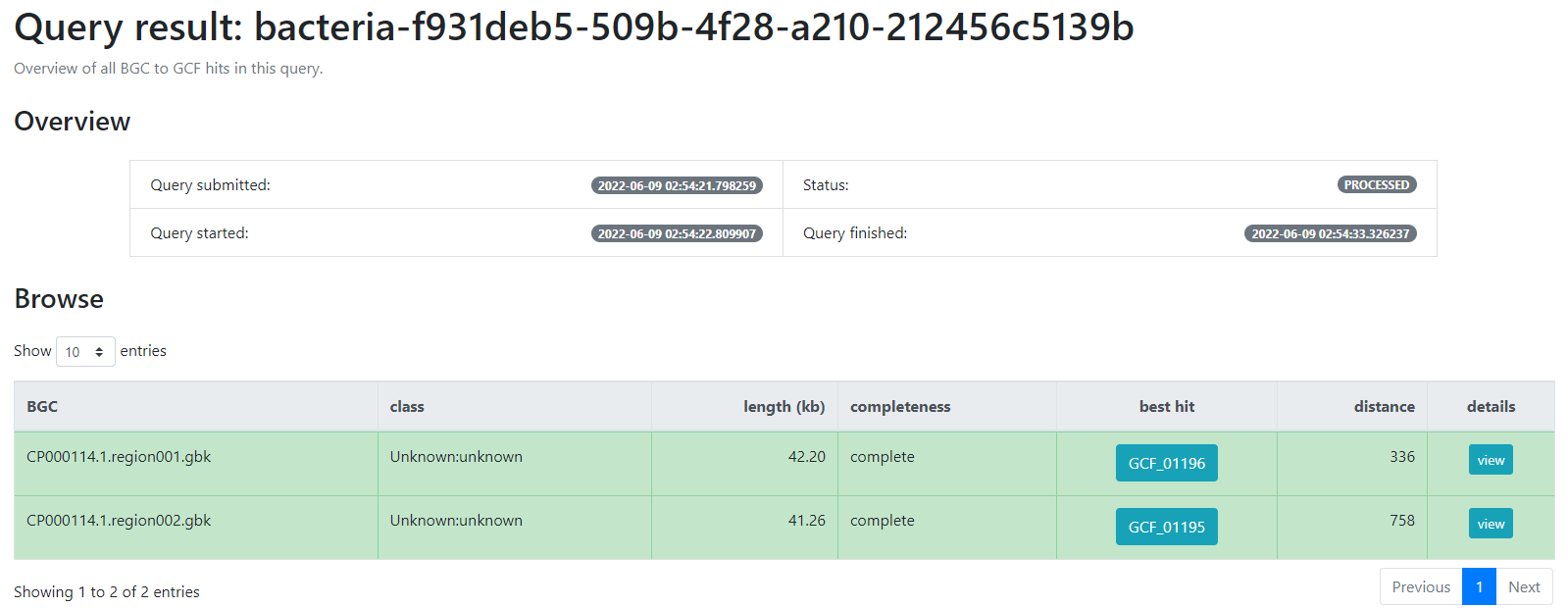Sort table by best hit column
Image resolution: width=1568 pixels, height=608 pixels.
pyautogui.click(x=1166, y=406)
